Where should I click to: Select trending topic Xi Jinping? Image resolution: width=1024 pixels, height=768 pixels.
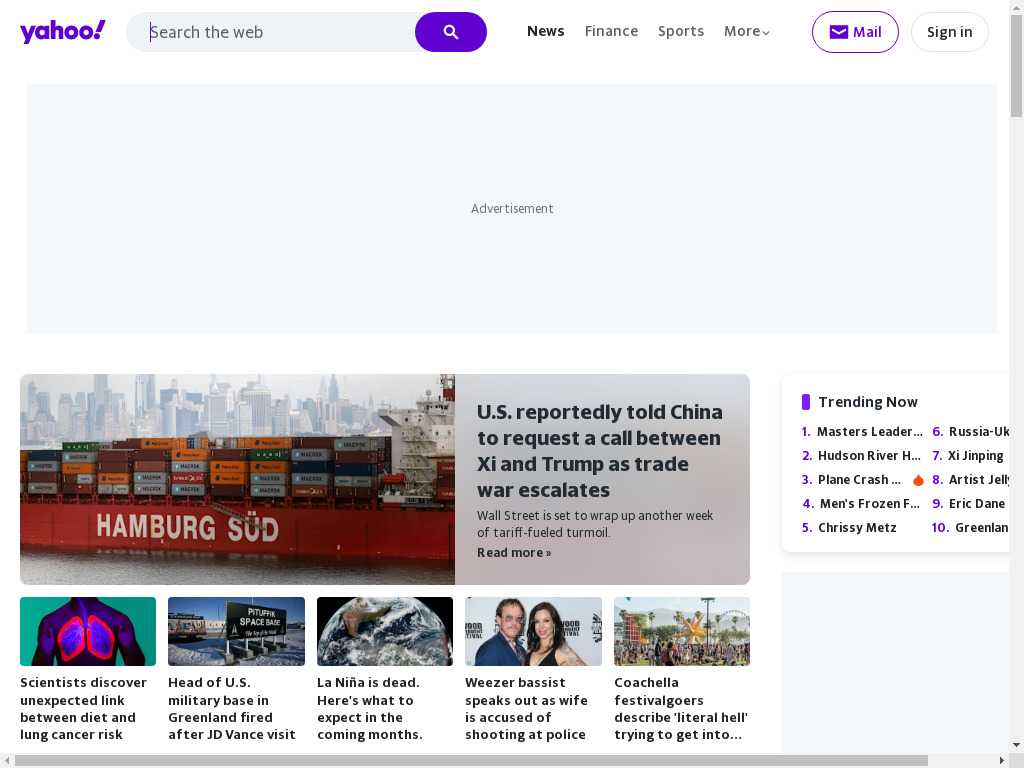(976, 456)
